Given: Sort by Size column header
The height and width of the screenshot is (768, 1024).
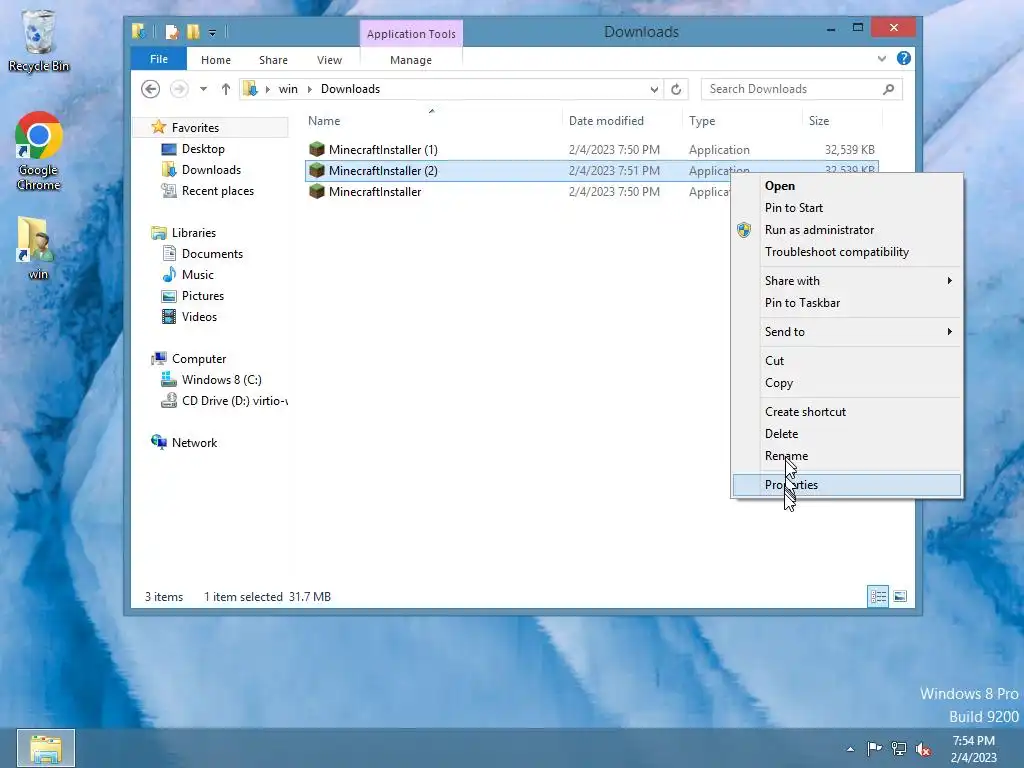Looking at the screenshot, I should pos(842,121).
